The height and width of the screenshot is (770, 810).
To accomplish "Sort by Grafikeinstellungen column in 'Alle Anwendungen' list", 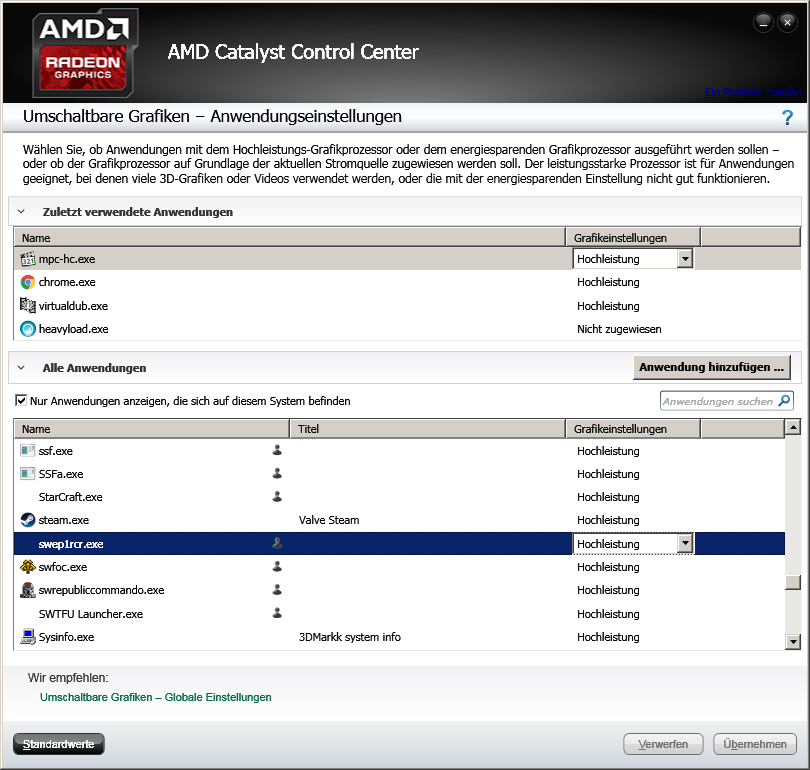I will 633,429.
